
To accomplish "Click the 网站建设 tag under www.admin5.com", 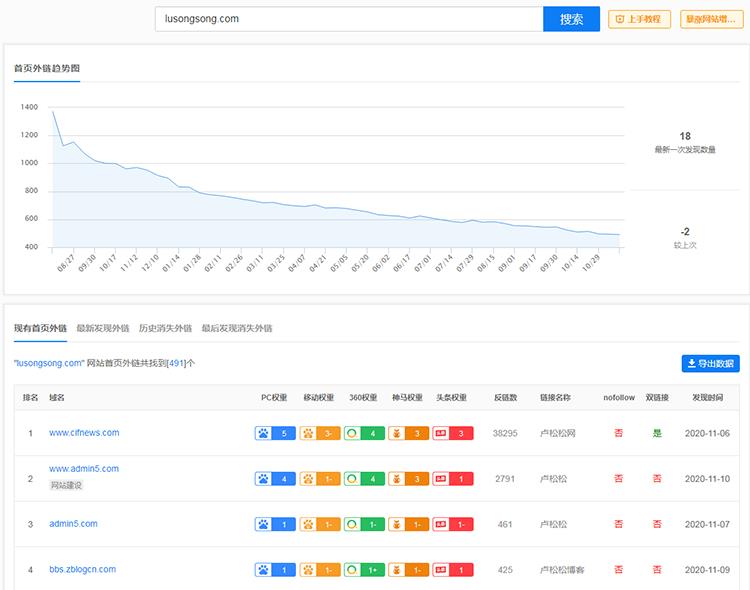I will point(66,485).
